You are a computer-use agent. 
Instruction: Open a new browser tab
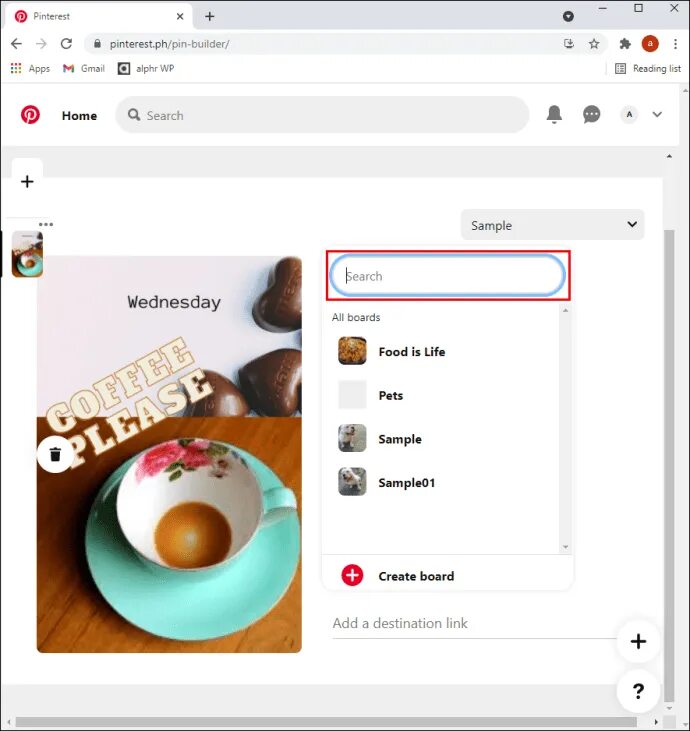point(210,16)
